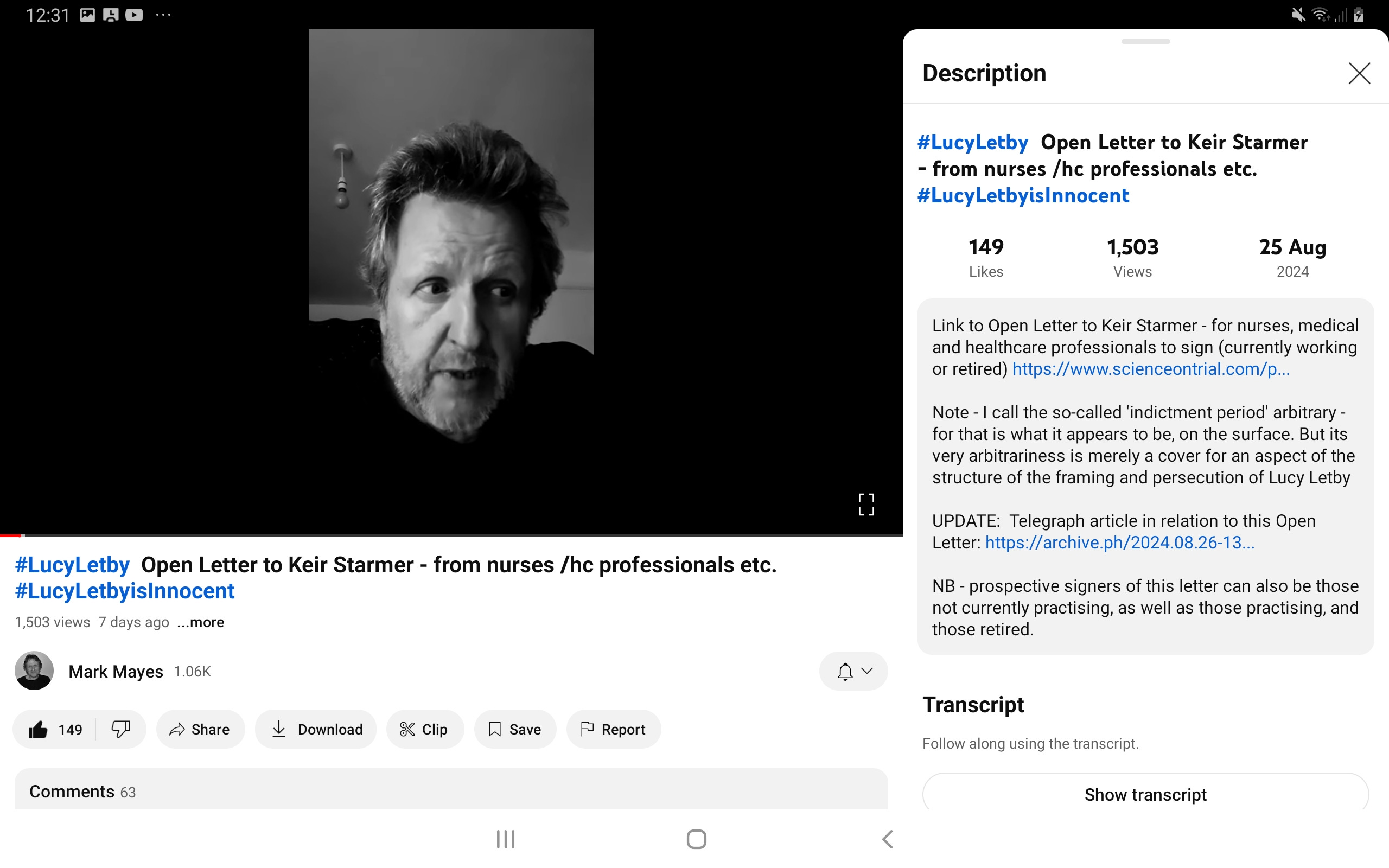Tap the 1.06K subscriber count

192,672
